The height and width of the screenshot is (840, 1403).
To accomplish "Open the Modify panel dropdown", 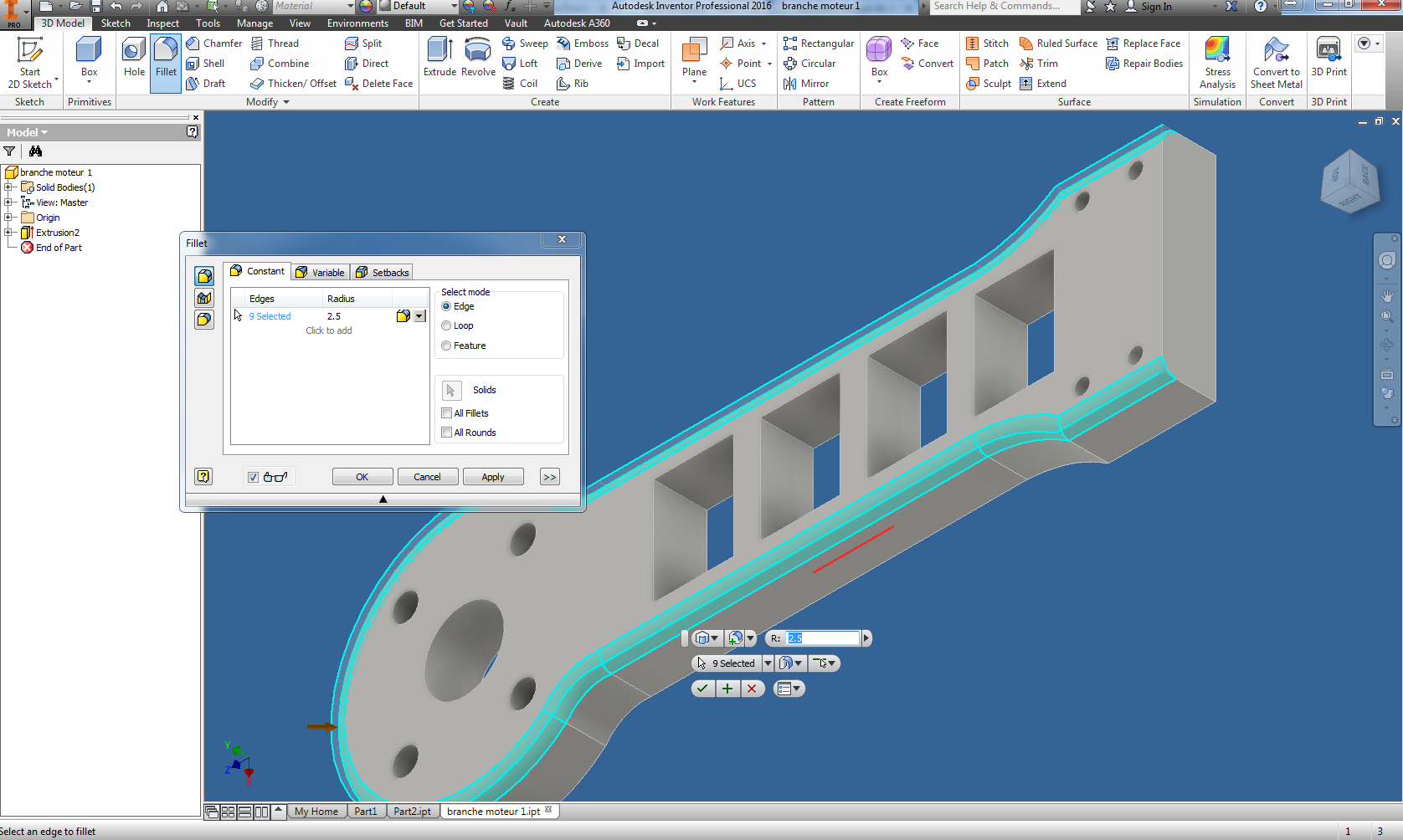I will point(269,102).
